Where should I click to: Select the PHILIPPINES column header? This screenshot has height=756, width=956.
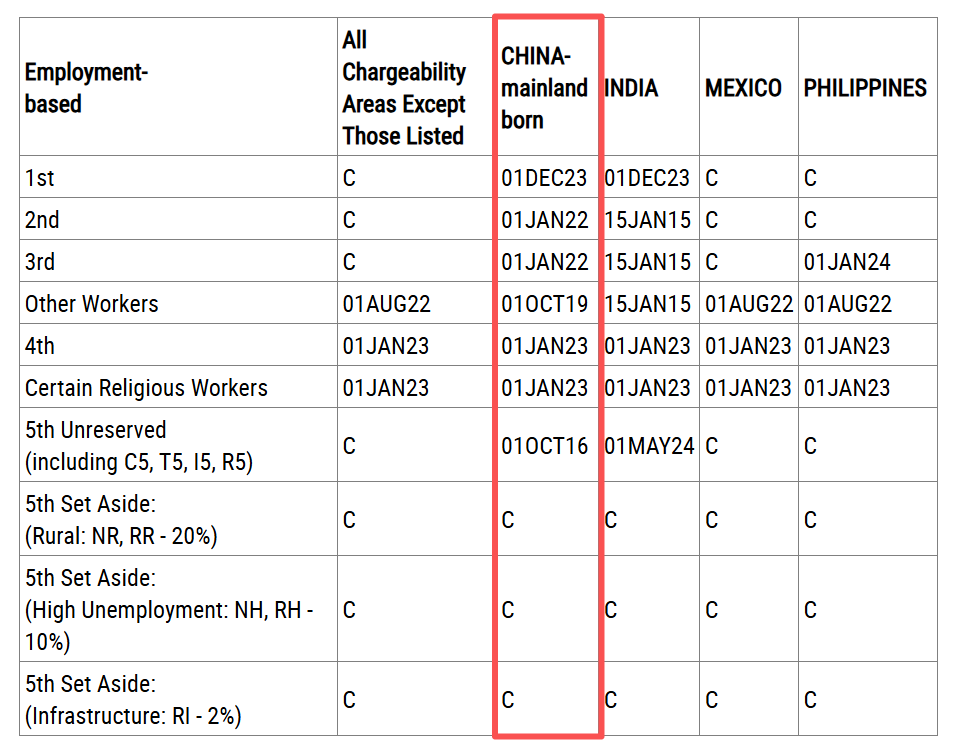click(x=865, y=88)
